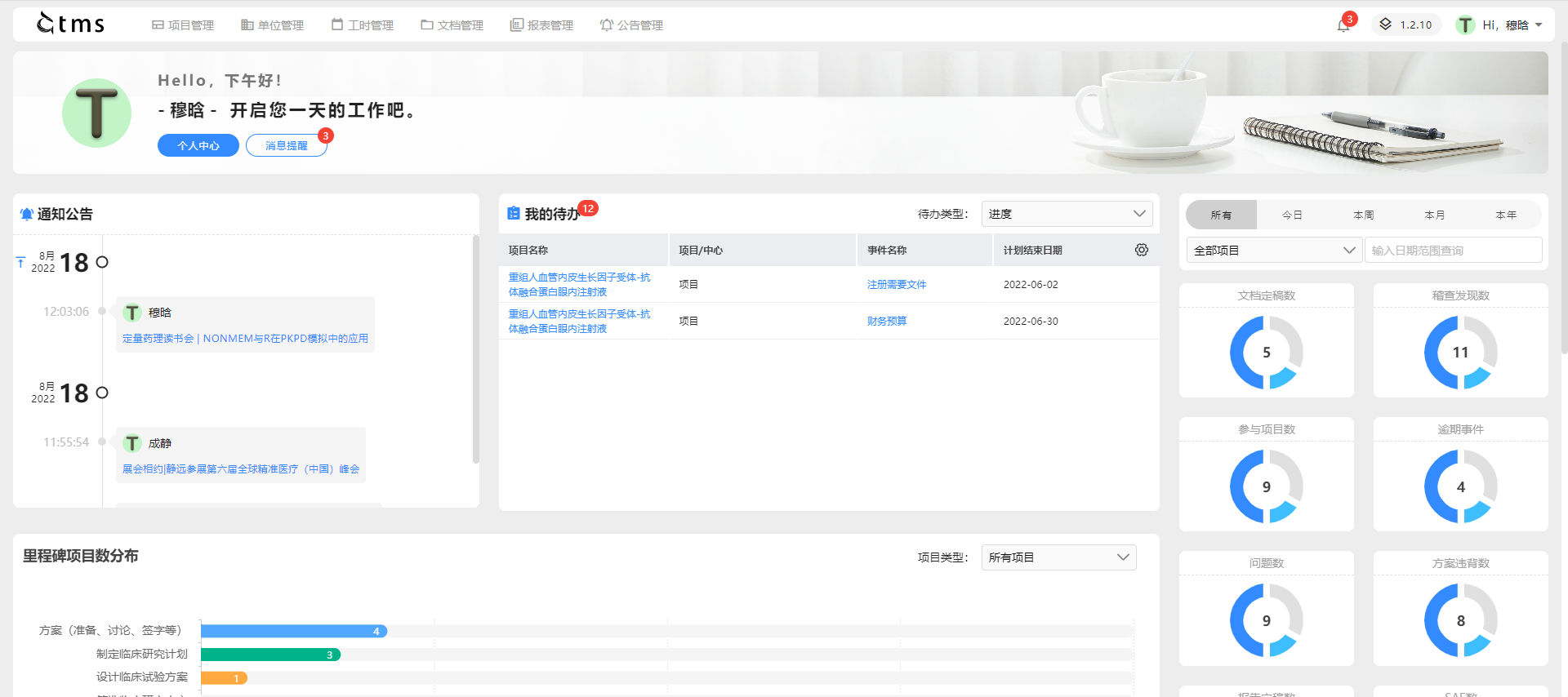Click the 通知公告 bell icon

(27, 214)
